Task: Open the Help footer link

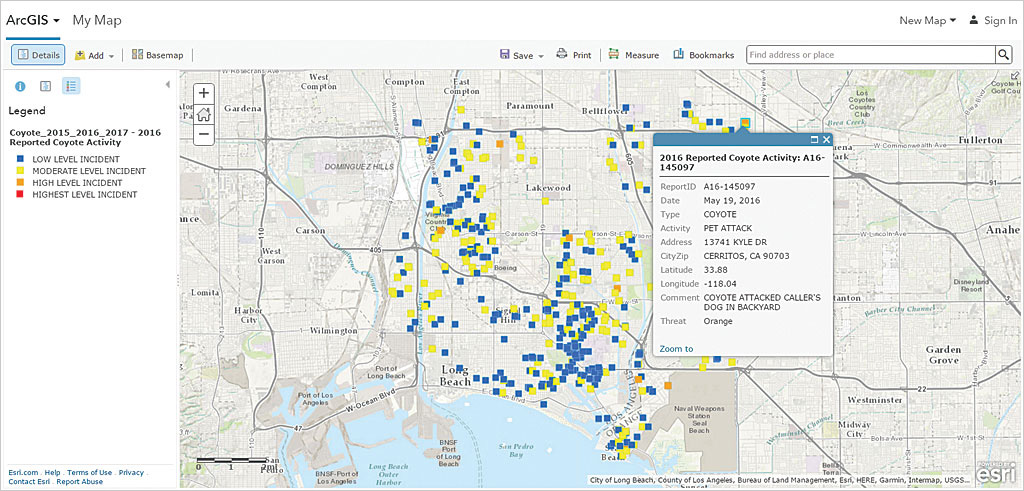Action: click(x=52, y=472)
